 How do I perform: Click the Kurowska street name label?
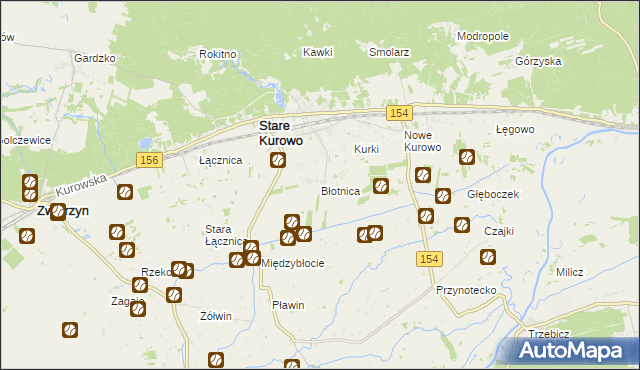81,185
